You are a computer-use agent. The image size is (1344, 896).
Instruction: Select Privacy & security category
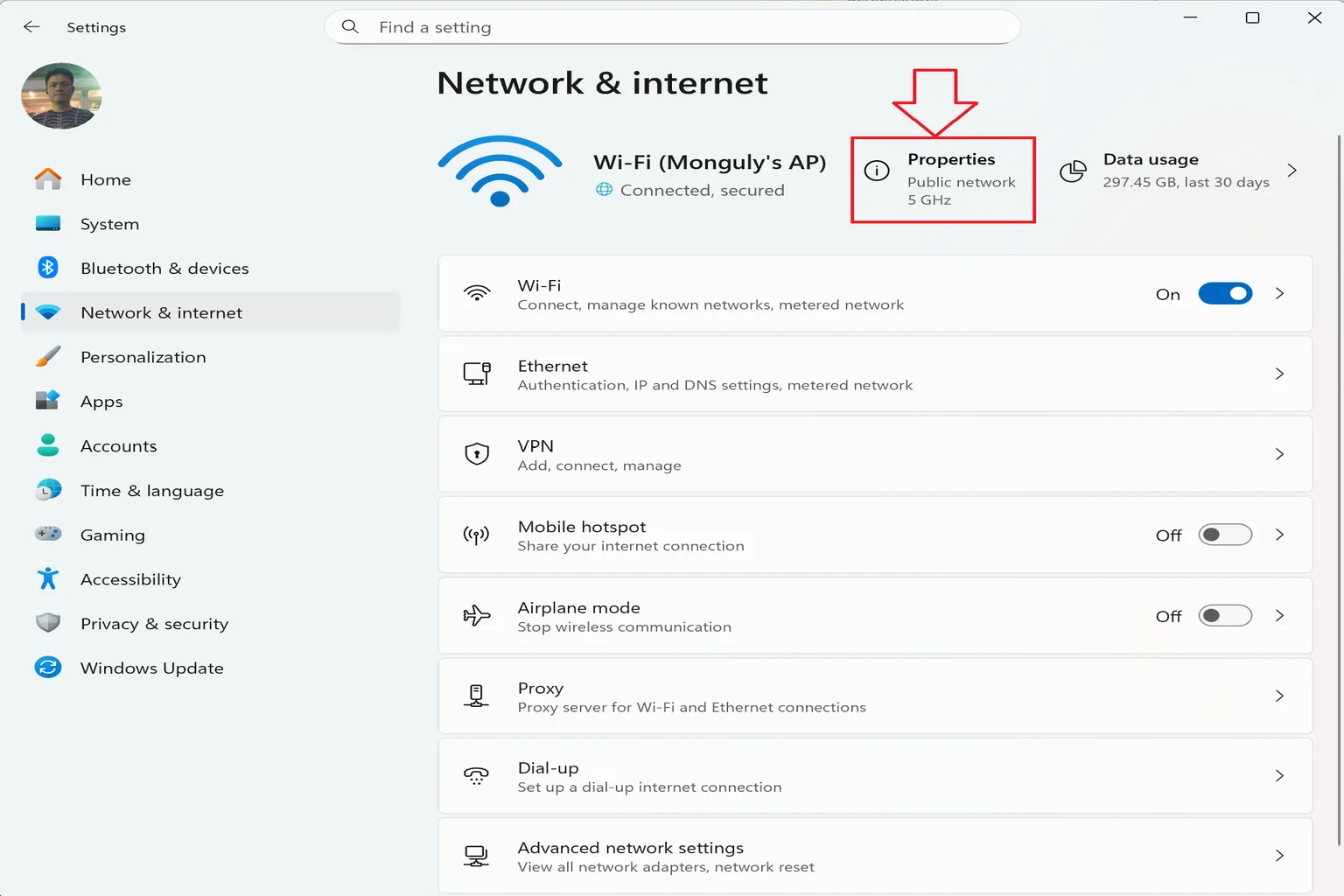(x=210, y=623)
